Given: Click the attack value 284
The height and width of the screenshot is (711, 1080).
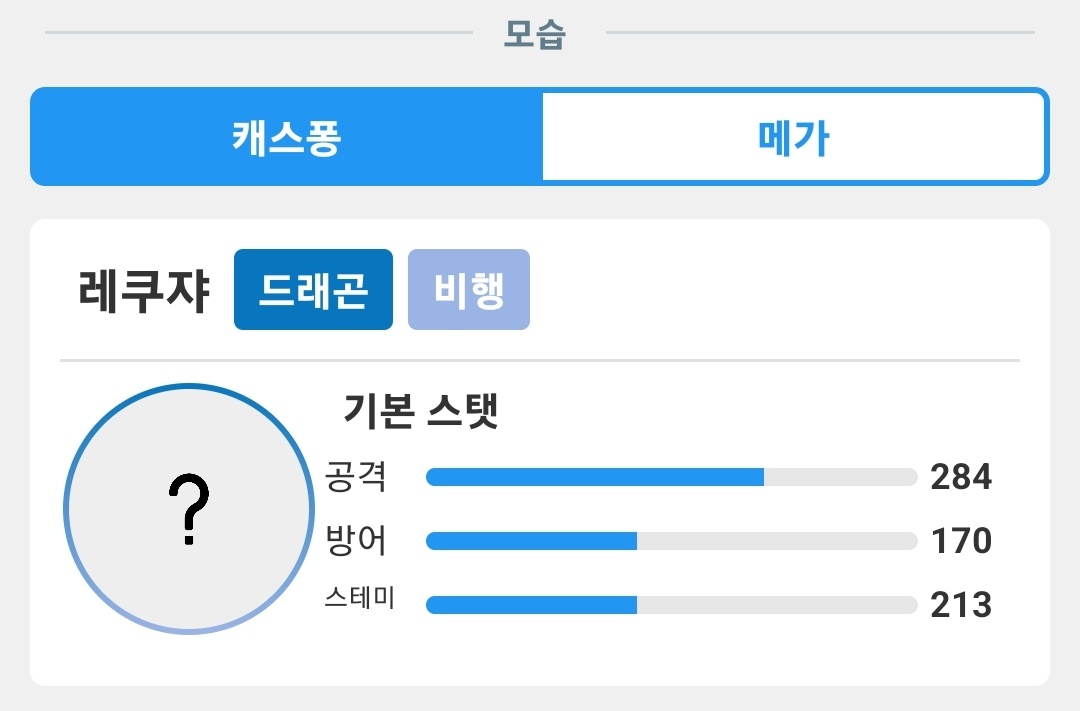Looking at the screenshot, I should [x=960, y=477].
